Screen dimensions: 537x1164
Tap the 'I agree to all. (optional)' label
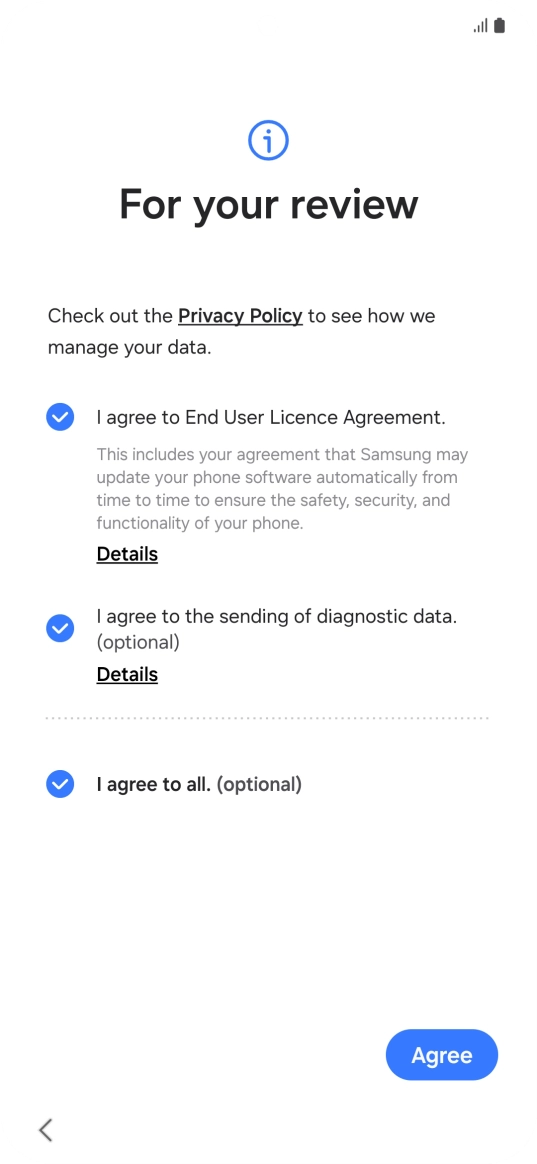pos(199,784)
